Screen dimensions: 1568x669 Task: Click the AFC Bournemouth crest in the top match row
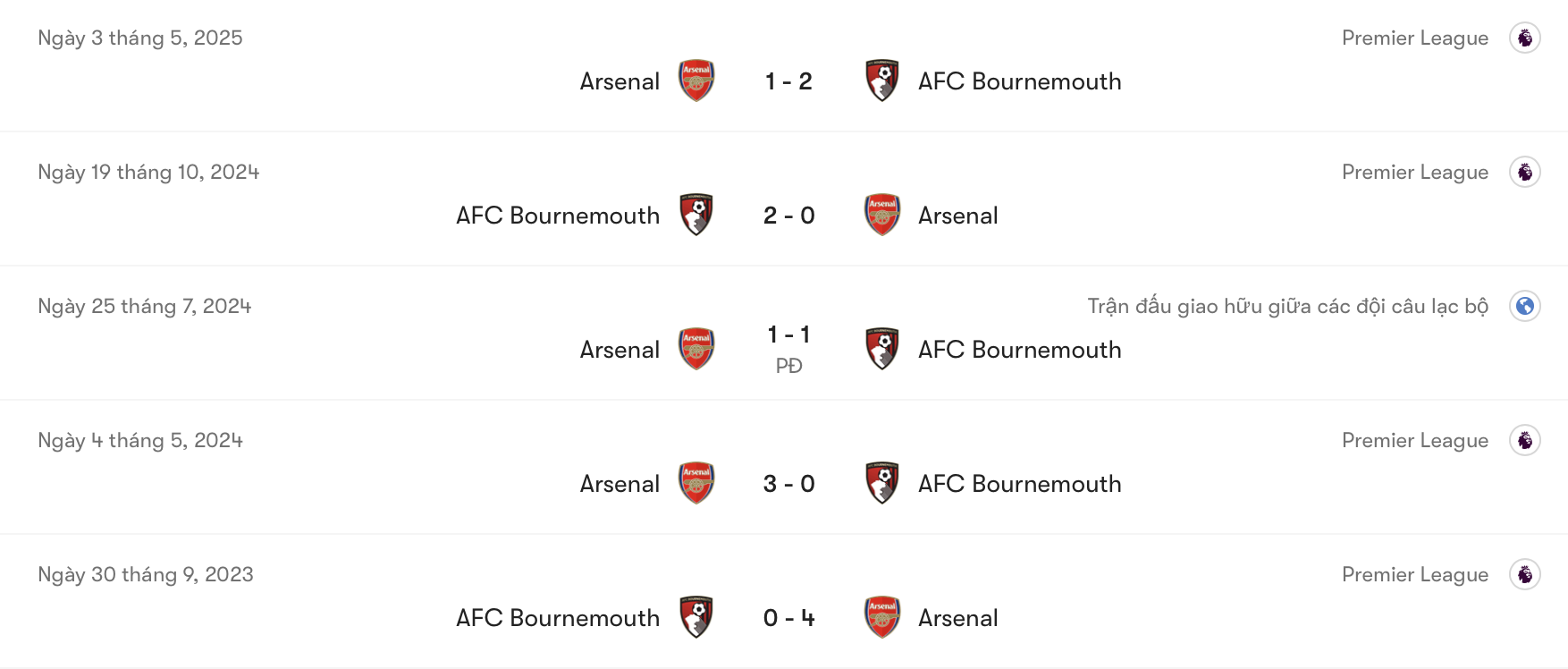tap(881, 80)
